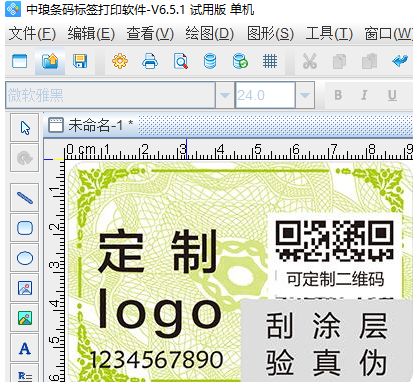This screenshot has height=382, width=417.
Task: Select the arrow pointer tool
Action: tap(25, 128)
